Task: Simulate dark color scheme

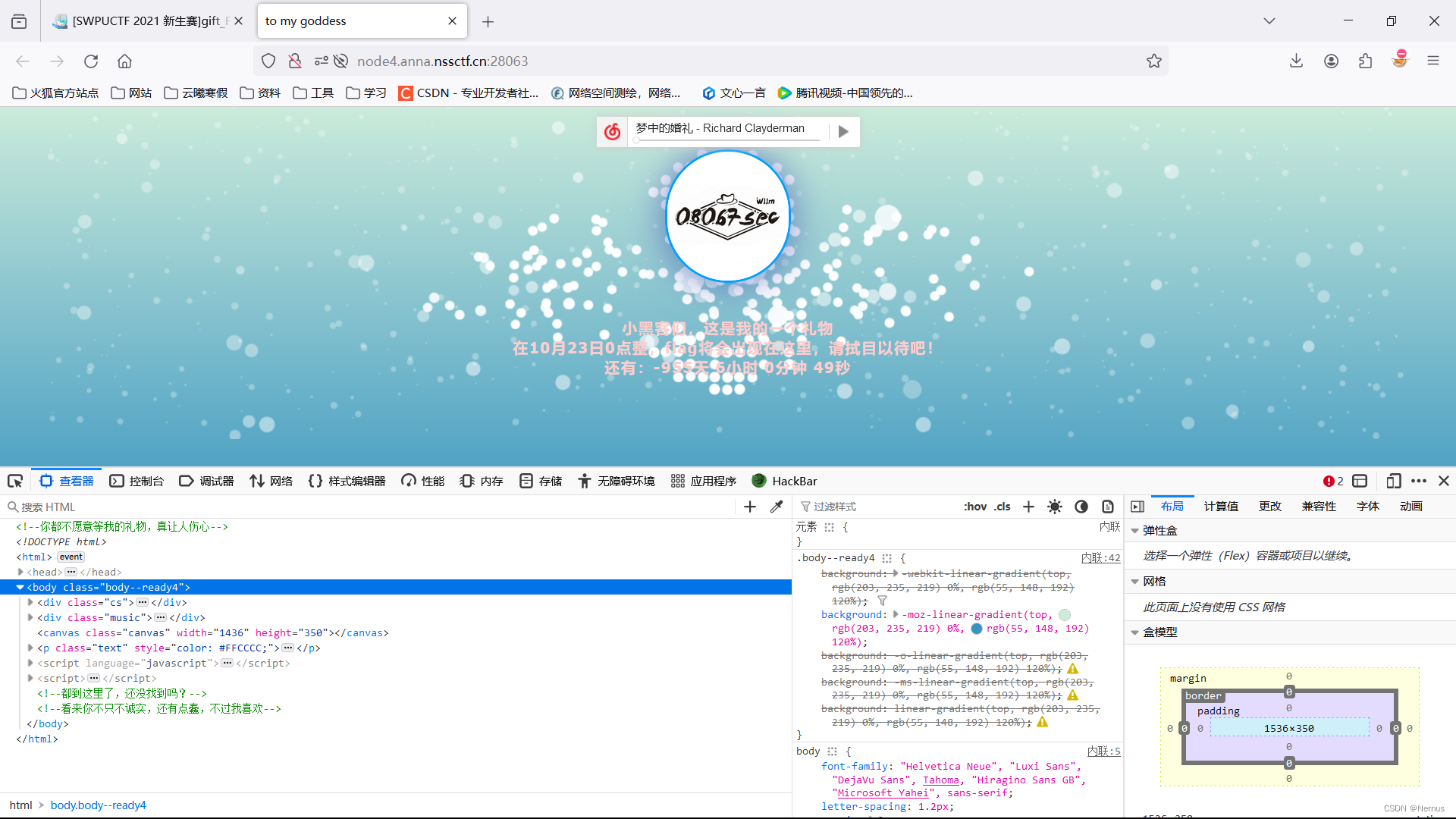Action: click(x=1081, y=506)
